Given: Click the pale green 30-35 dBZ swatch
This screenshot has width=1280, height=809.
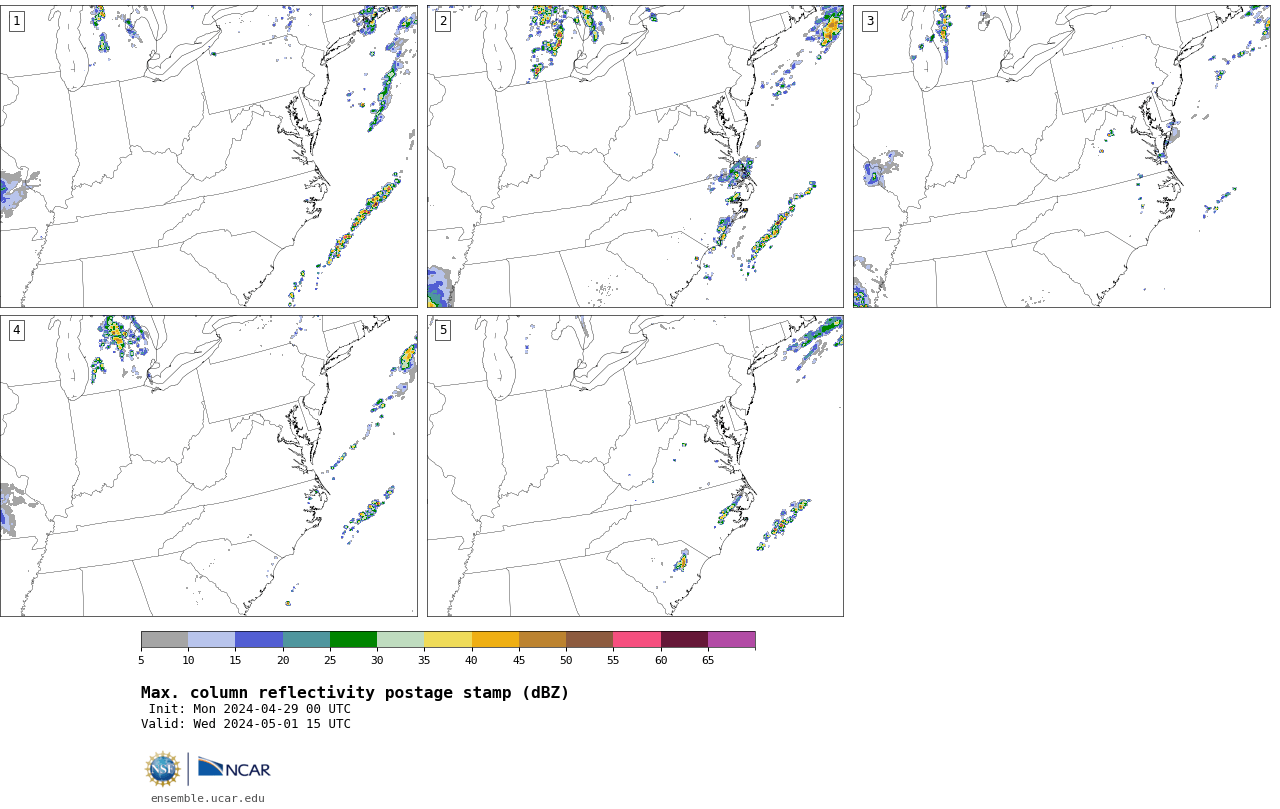Looking at the screenshot, I should point(400,640).
